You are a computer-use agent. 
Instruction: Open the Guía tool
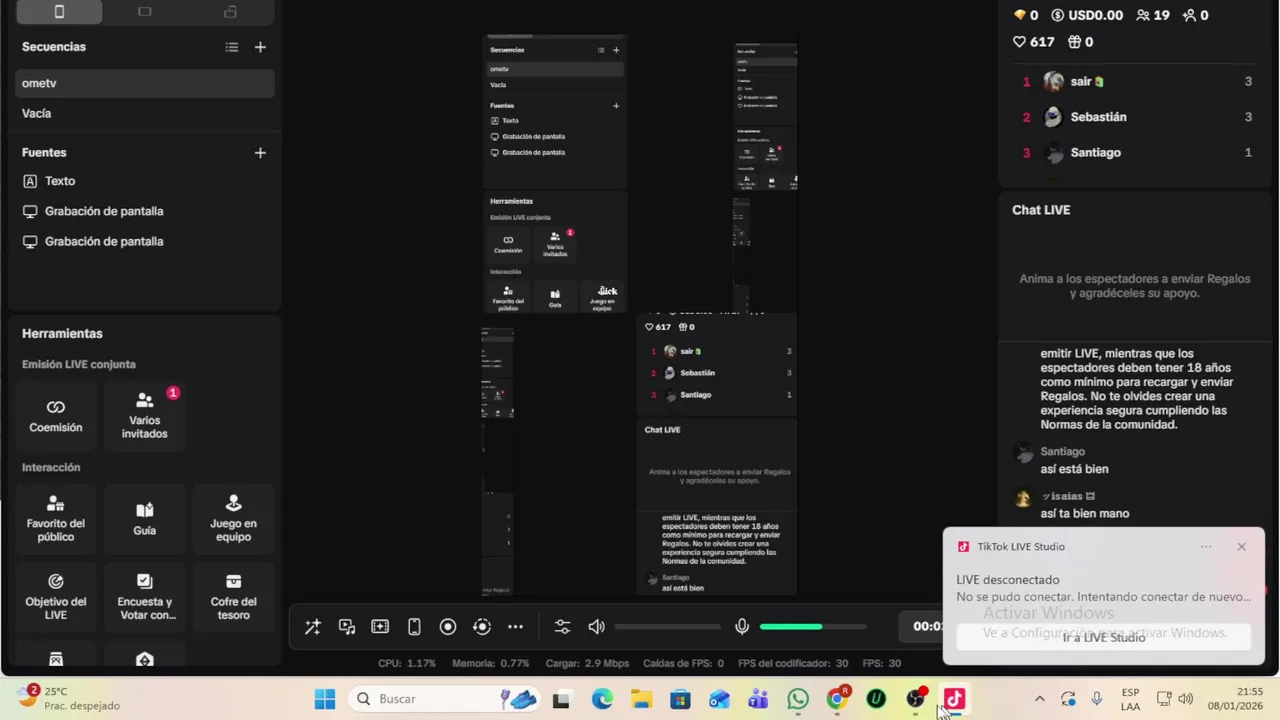pos(144,518)
